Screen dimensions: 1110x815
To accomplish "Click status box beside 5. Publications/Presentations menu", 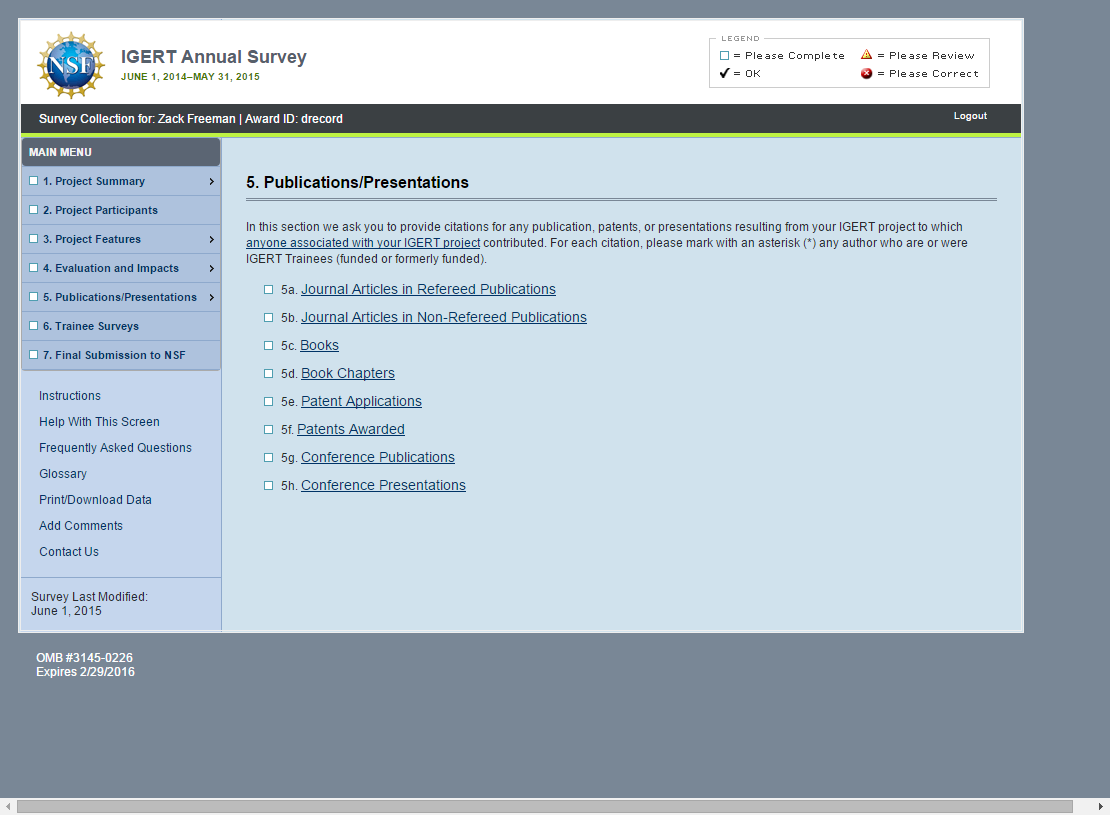I will pos(33,297).
